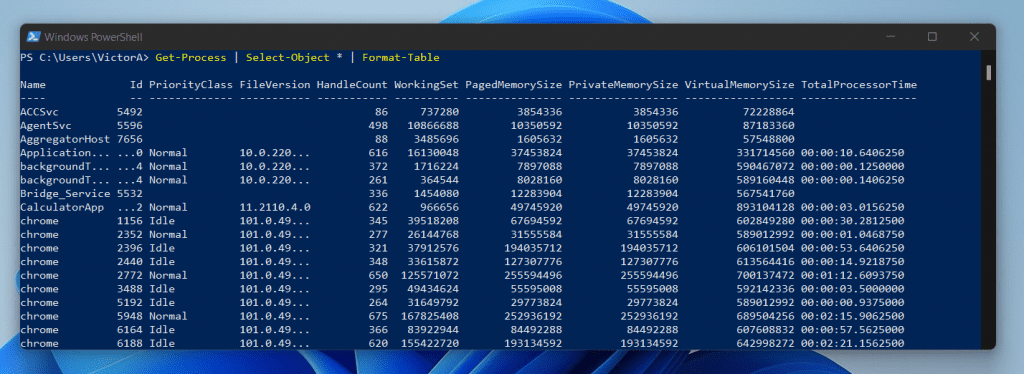Click processor time 00:01:12.6093750

(853, 275)
